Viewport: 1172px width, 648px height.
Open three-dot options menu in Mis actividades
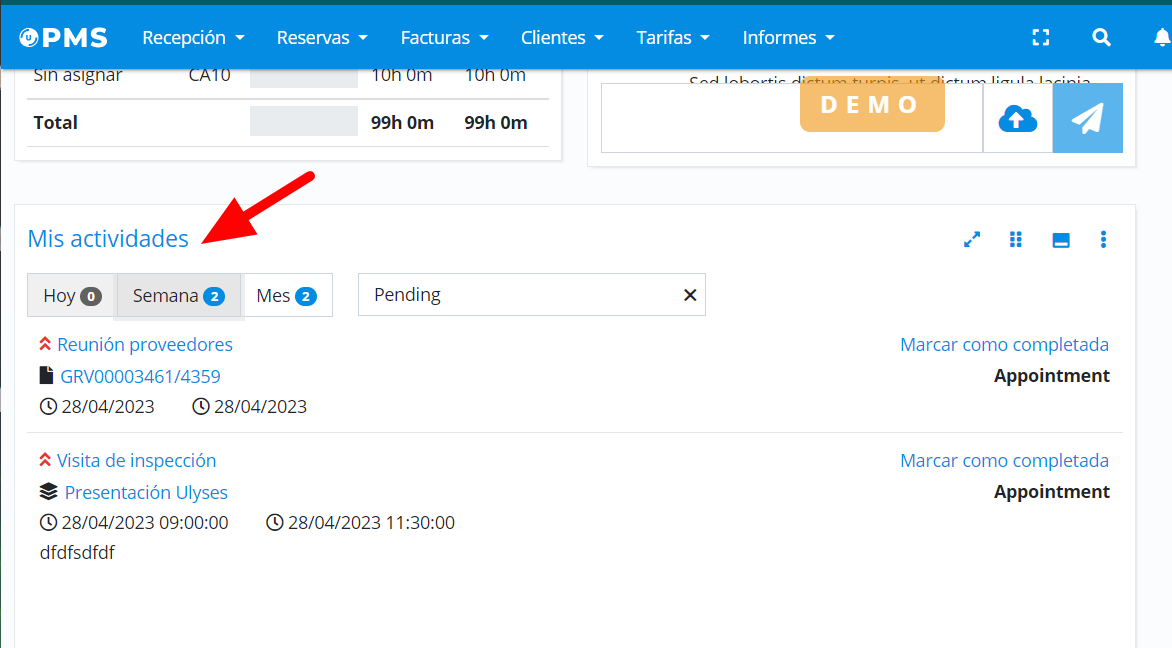click(x=1103, y=240)
